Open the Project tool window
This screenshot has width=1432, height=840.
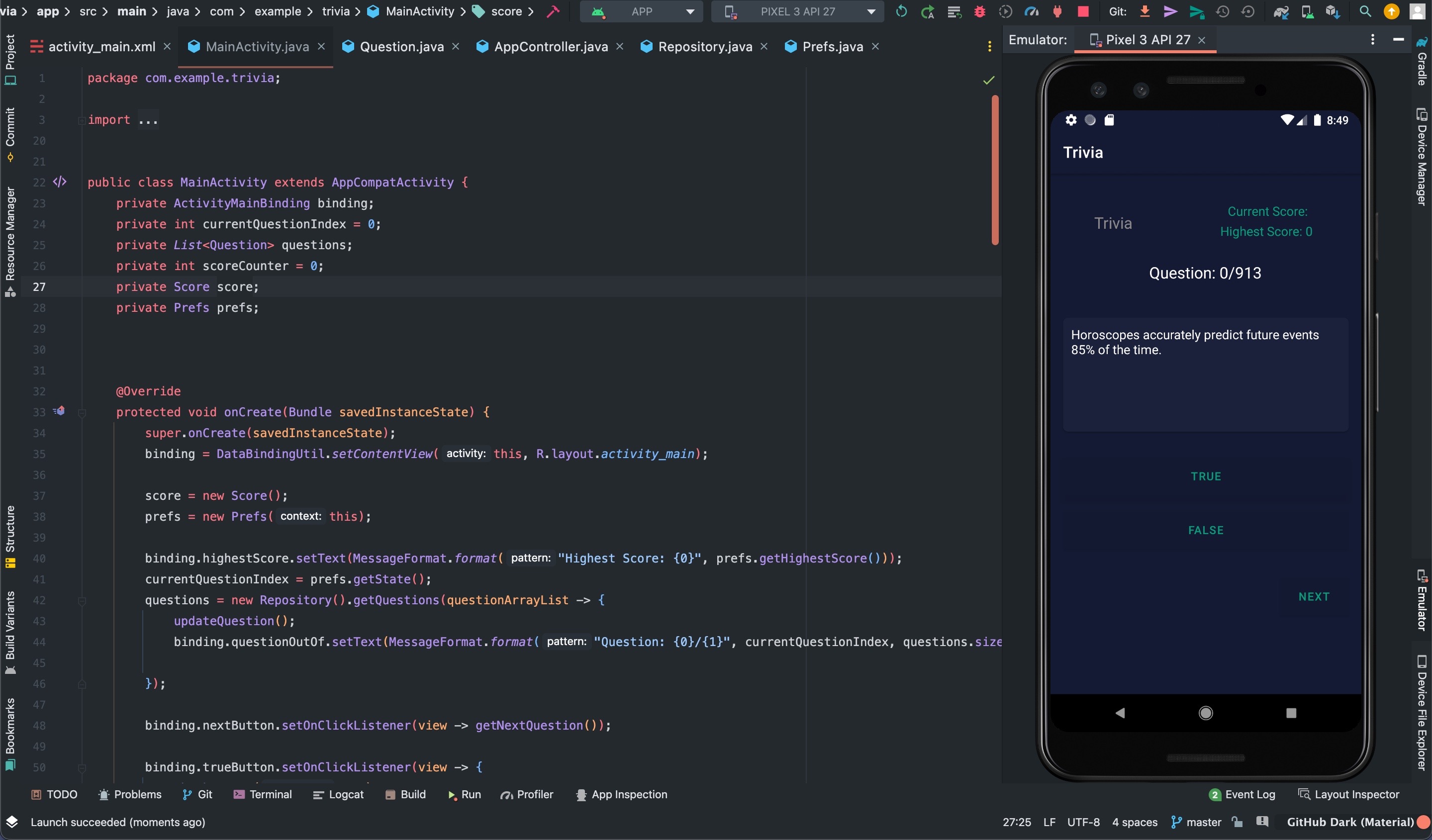click(10, 59)
